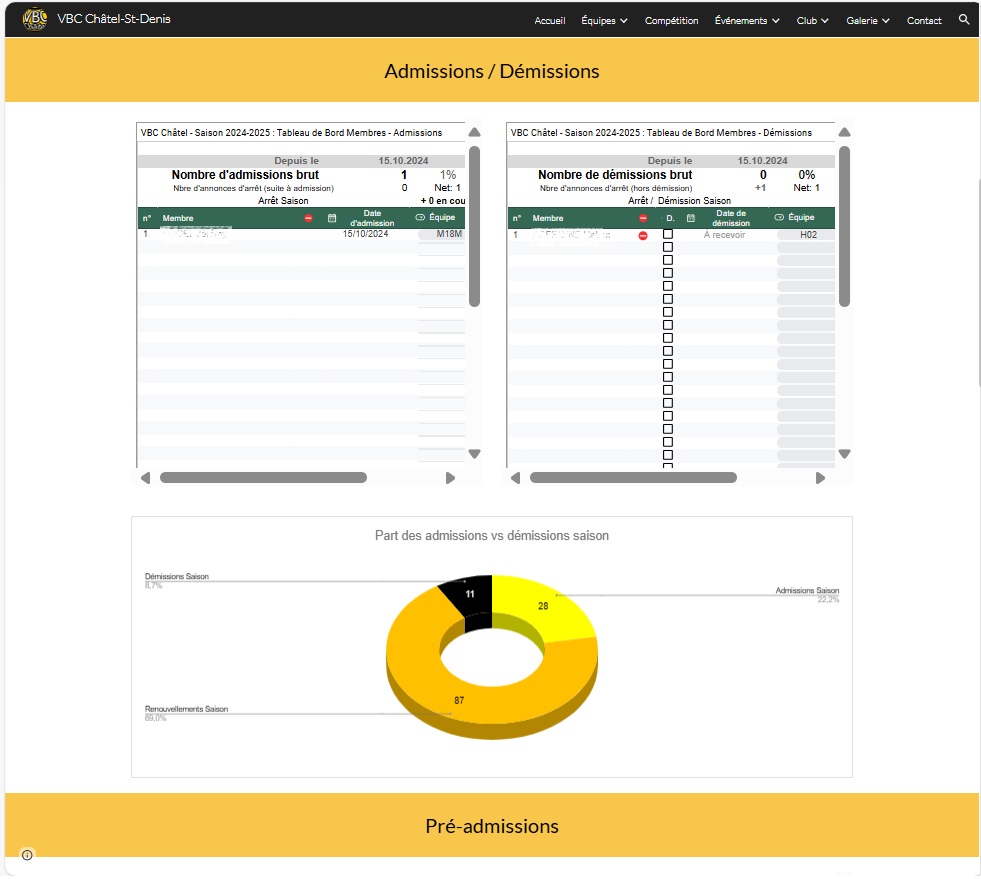Tick the second row démission checkbox
Image resolution: width=981 pixels, height=879 pixels.
(668, 247)
